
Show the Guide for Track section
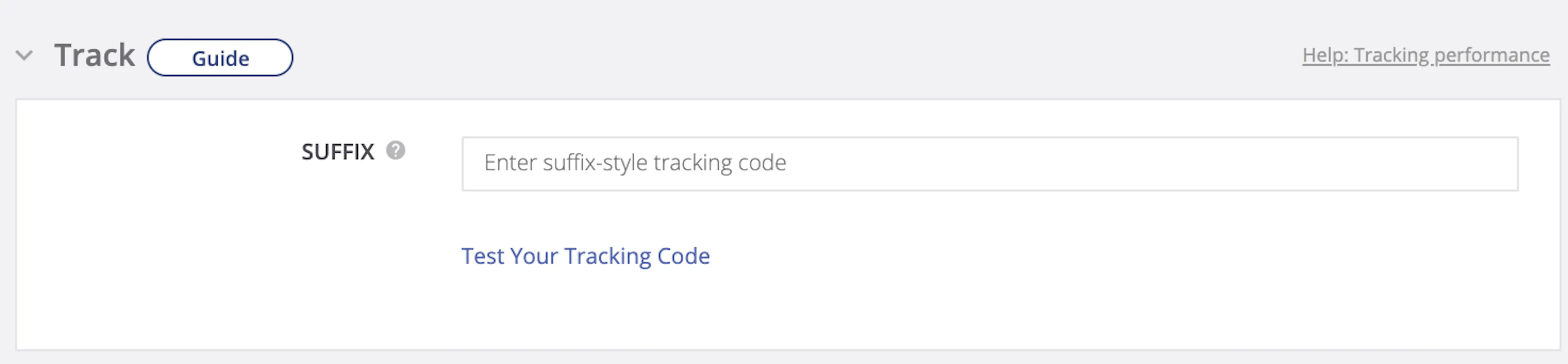[x=220, y=58]
